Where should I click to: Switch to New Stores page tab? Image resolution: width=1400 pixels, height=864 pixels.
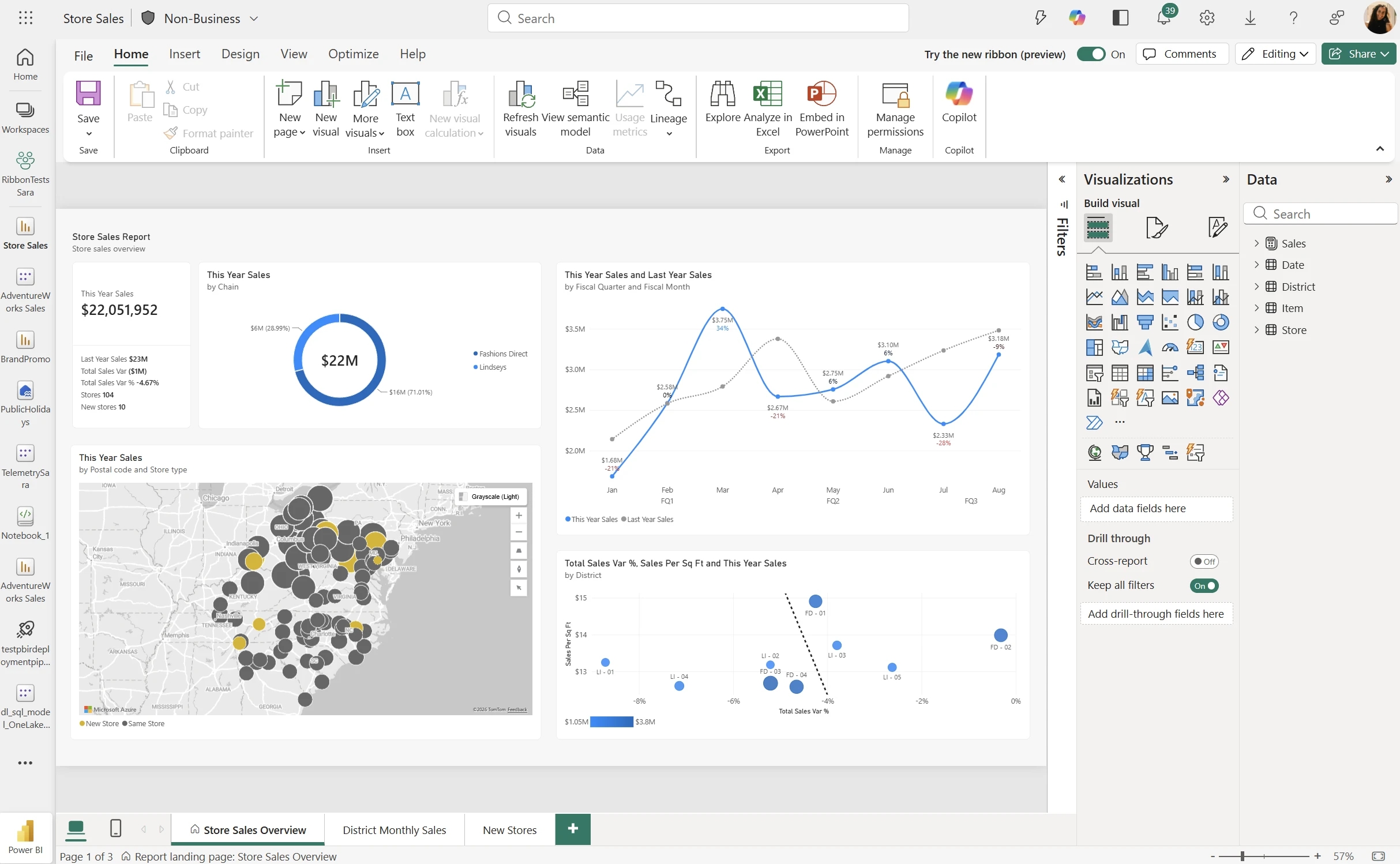[x=510, y=830]
